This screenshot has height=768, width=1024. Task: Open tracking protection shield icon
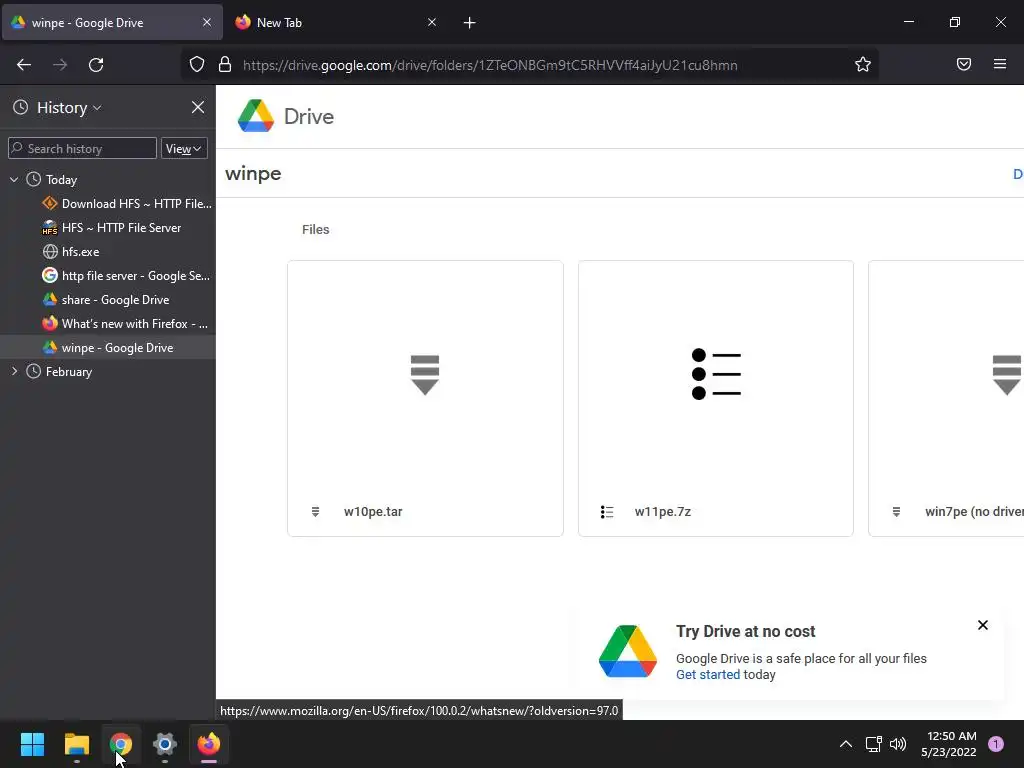click(x=197, y=65)
